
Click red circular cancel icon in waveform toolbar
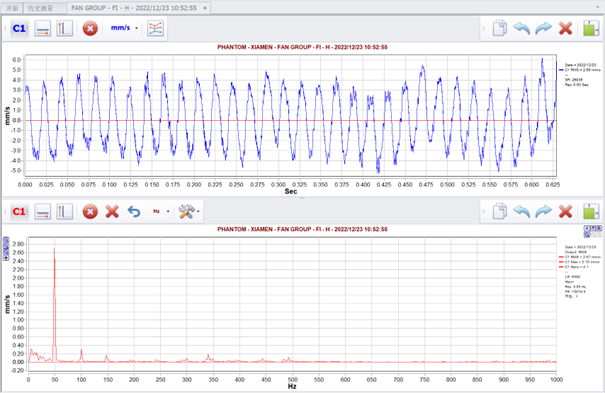coord(90,28)
